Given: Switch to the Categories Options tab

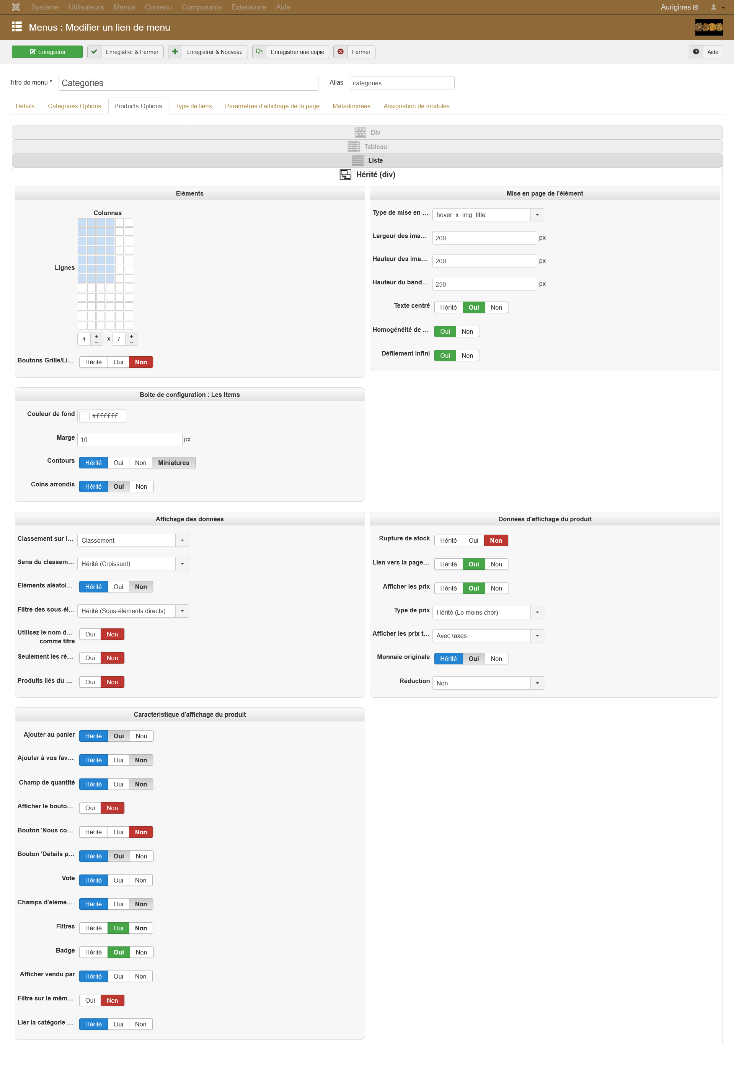Looking at the screenshot, I should click(74, 105).
